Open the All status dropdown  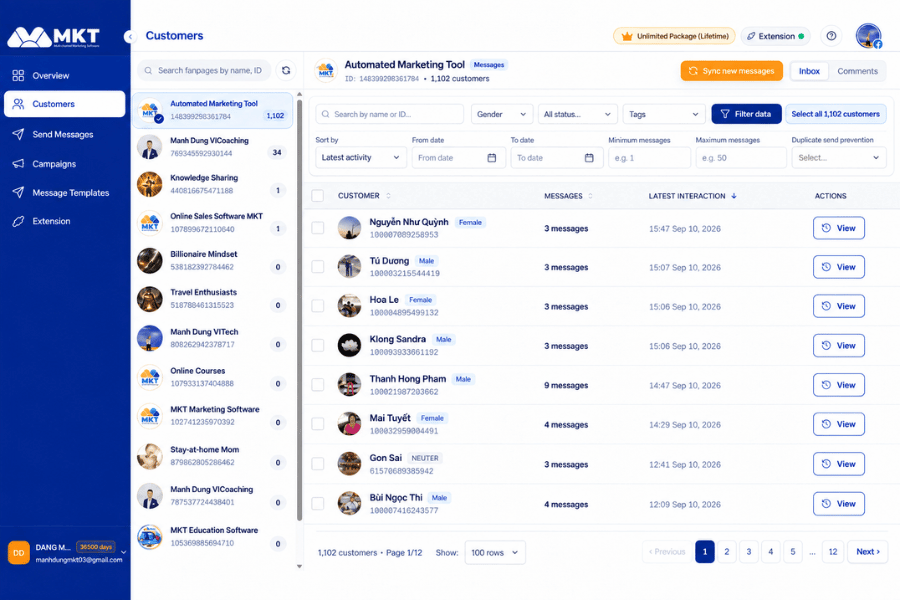coord(577,114)
